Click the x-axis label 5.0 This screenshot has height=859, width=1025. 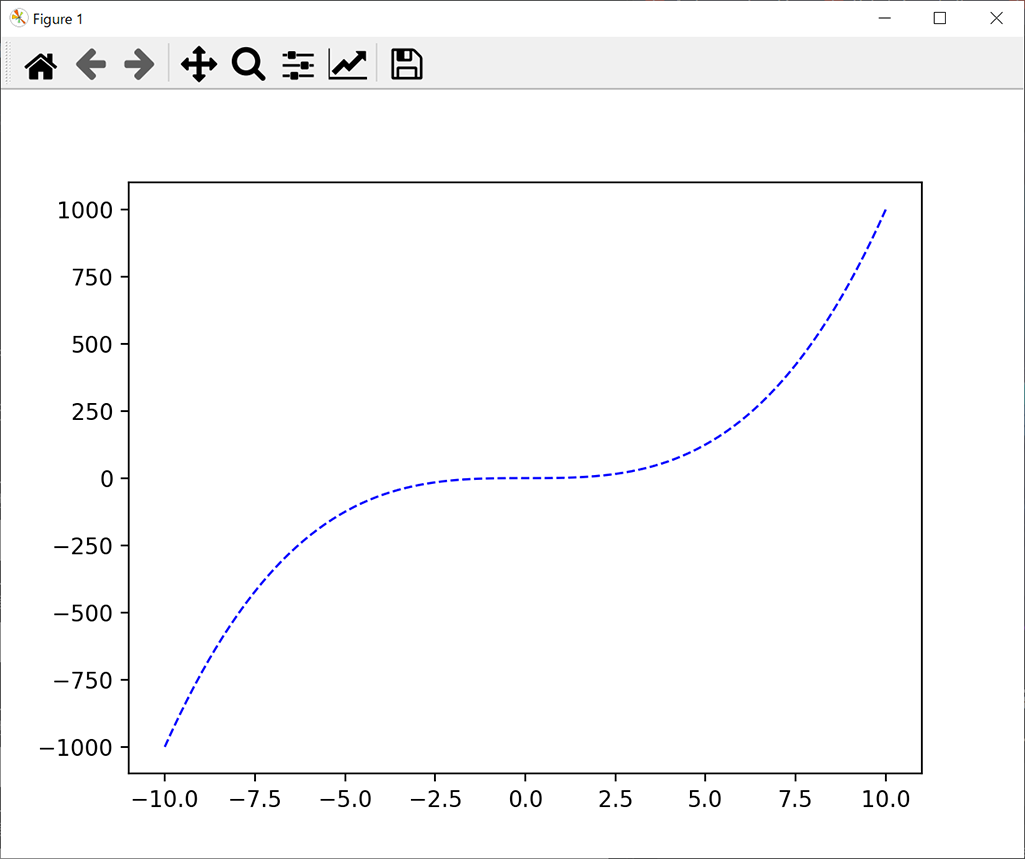(x=705, y=799)
